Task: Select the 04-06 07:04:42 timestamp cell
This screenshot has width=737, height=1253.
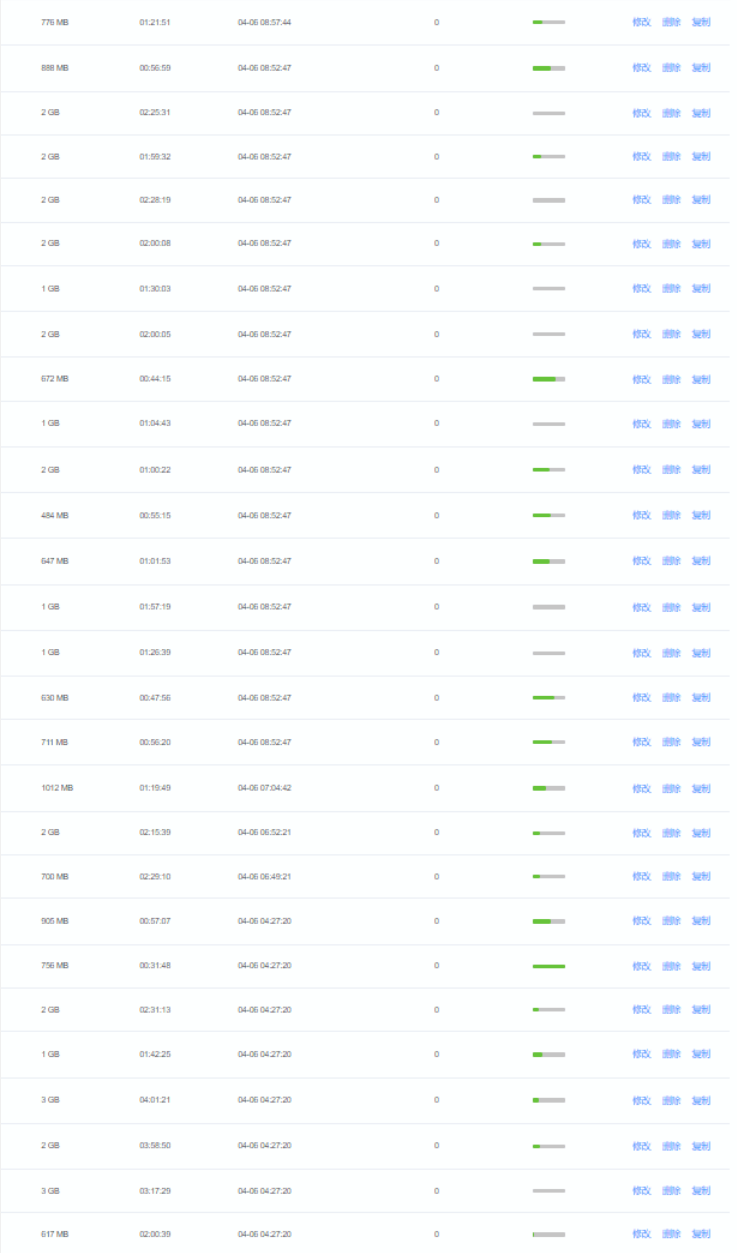Action: click(x=264, y=788)
